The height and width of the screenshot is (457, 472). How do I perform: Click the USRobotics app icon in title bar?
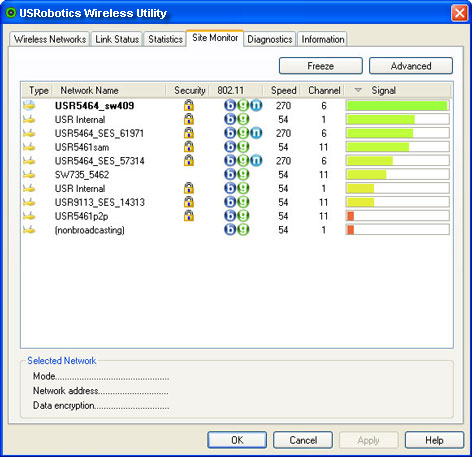11,13
